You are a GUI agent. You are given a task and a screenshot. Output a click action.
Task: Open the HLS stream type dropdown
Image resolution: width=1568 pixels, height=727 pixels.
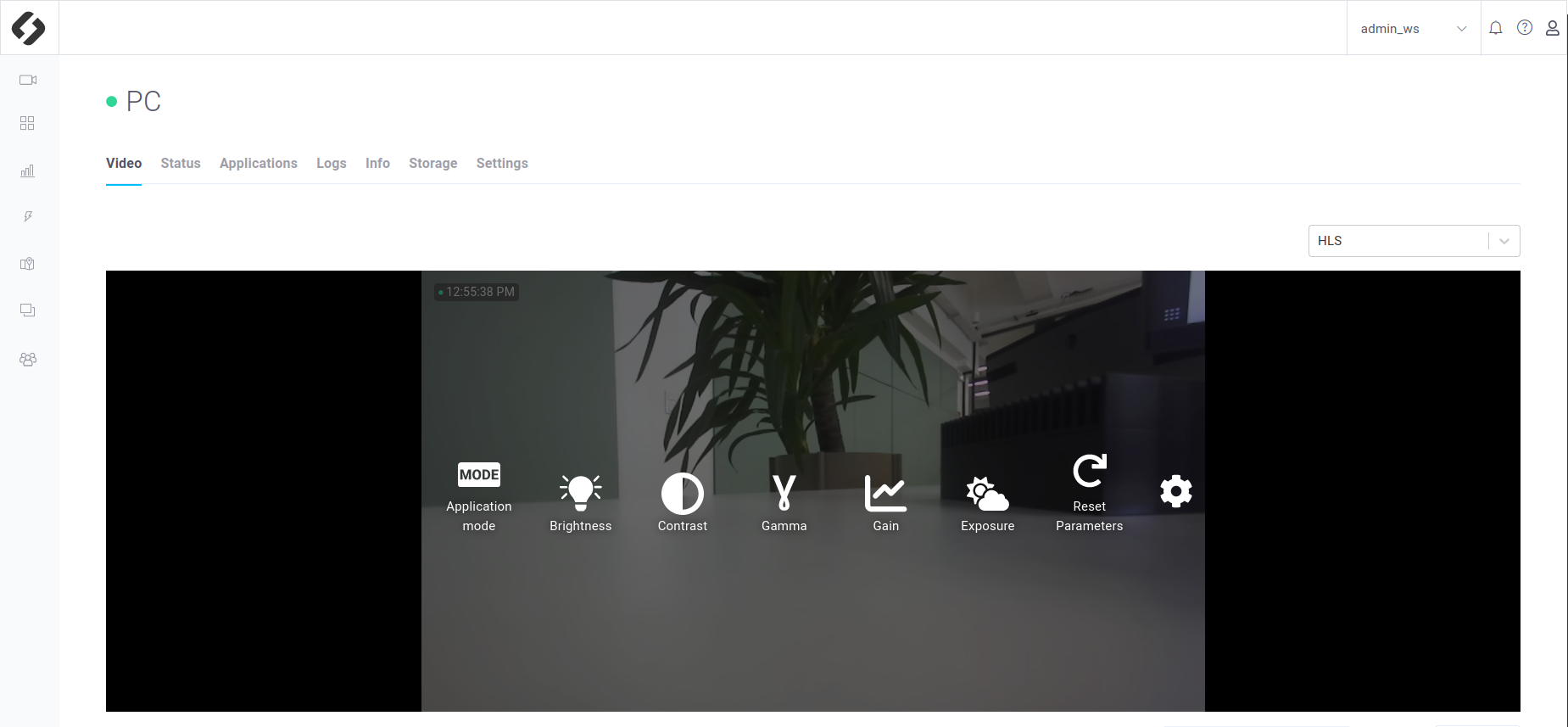point(1414,241)
